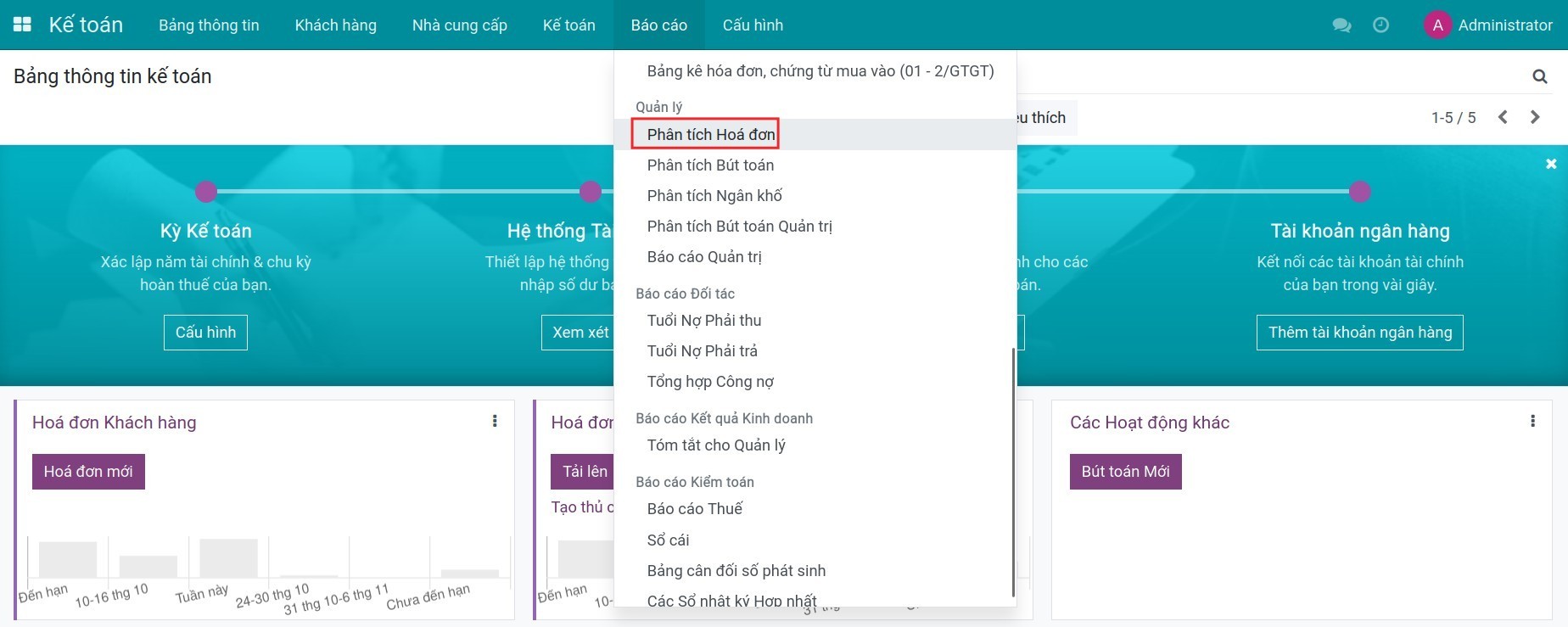Select Phân tích Hoá đơn menu item
The image size is (1568, 627).
coord(710,134)
